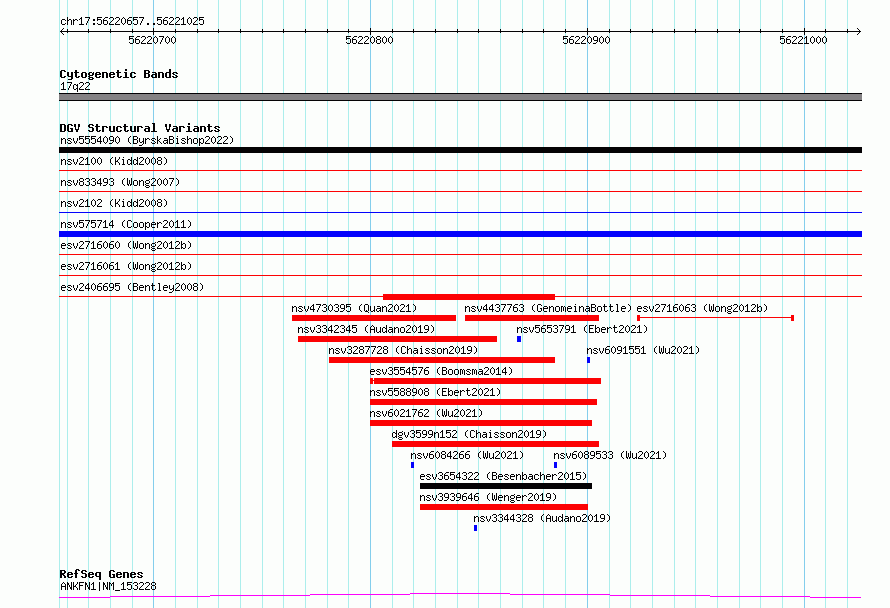Select the nsv575714 (Cooper2011) label

coord(126,224)
